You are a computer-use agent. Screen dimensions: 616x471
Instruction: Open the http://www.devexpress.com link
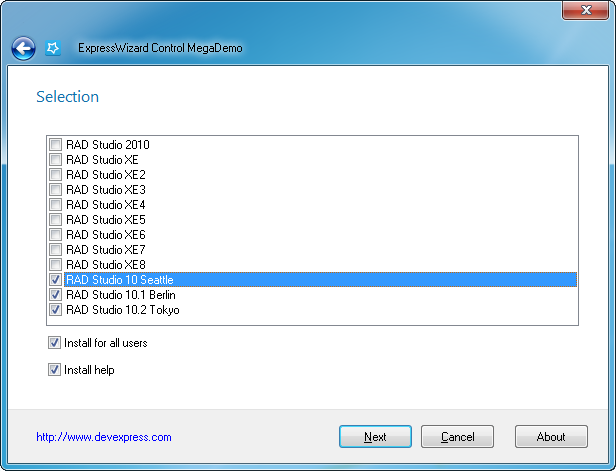(104, 437)
